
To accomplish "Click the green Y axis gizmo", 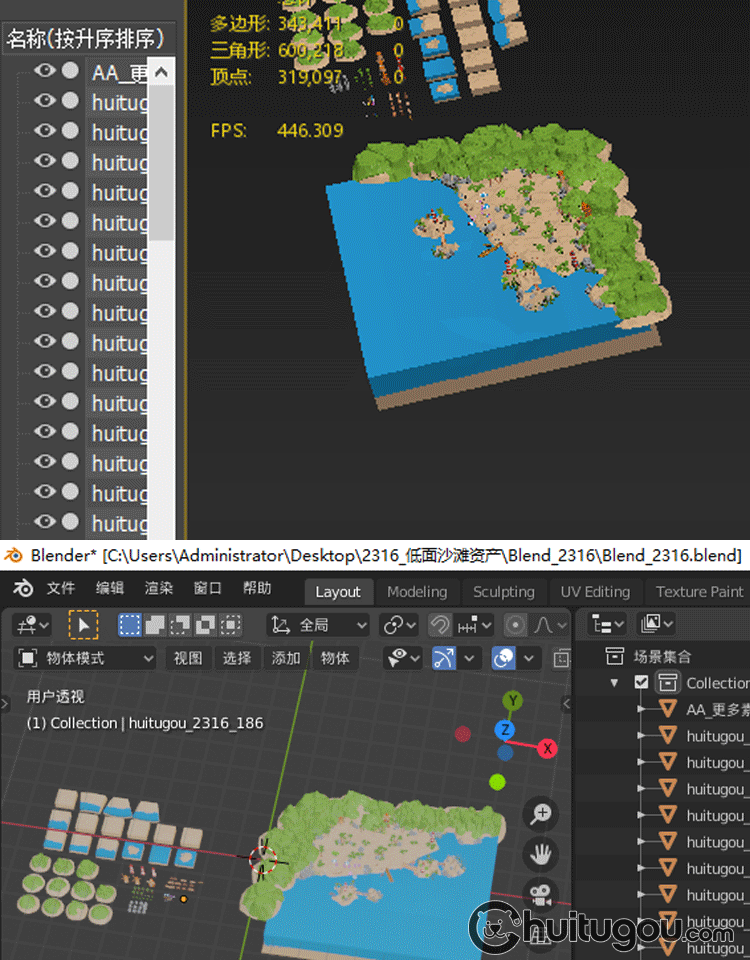I will click(513, 700).
